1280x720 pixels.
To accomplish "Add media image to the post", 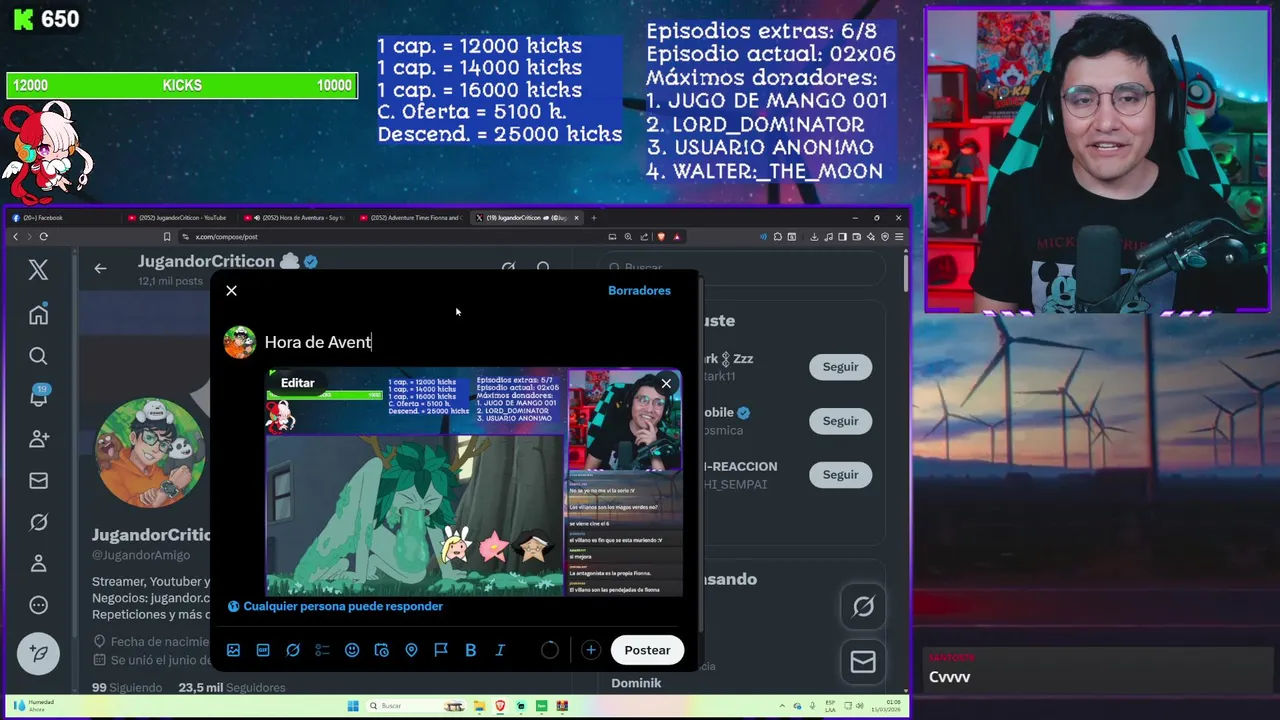I will pos(233,650).
